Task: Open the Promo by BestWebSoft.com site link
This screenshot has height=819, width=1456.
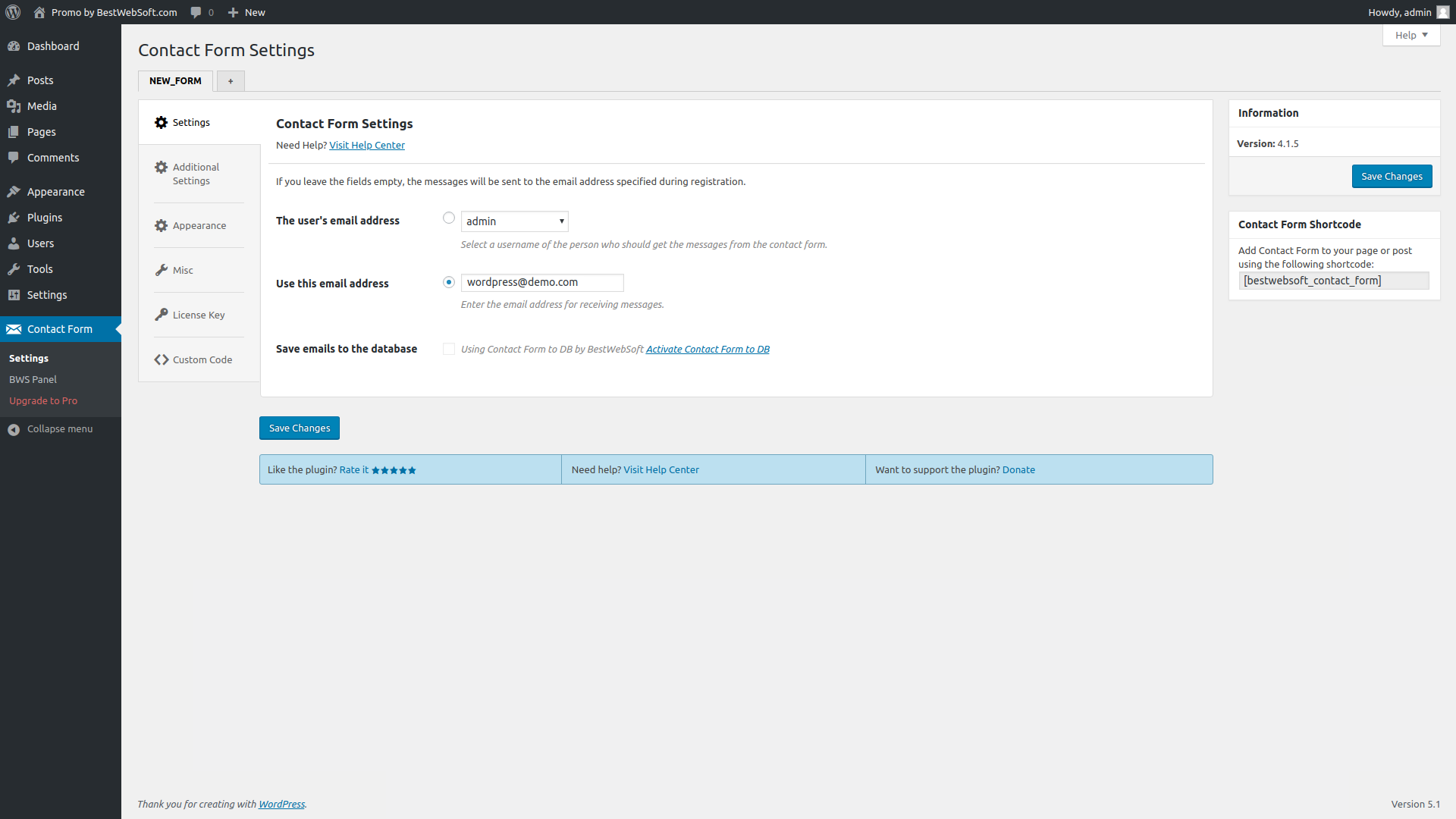Action: (114, 12)
